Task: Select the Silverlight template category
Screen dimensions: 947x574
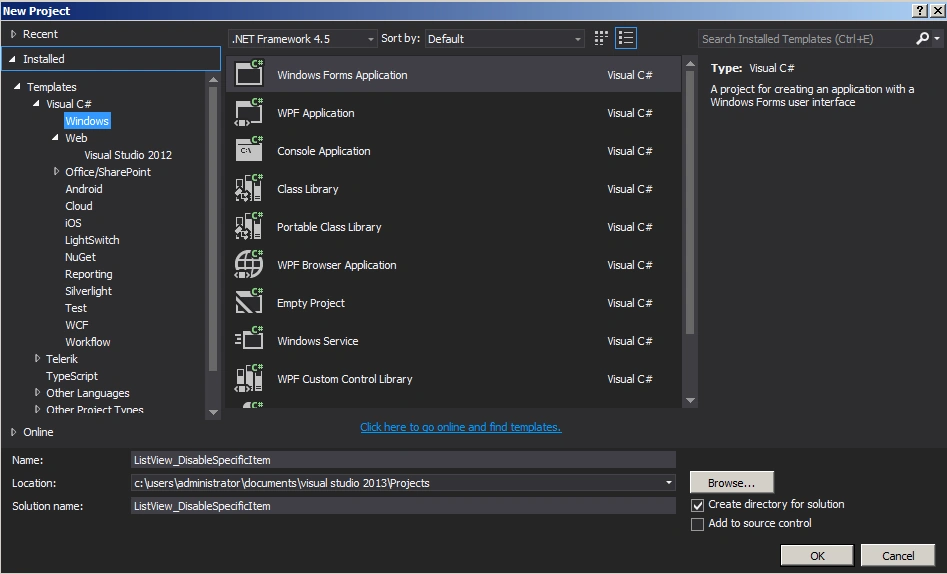Action: tap(89, 291)
